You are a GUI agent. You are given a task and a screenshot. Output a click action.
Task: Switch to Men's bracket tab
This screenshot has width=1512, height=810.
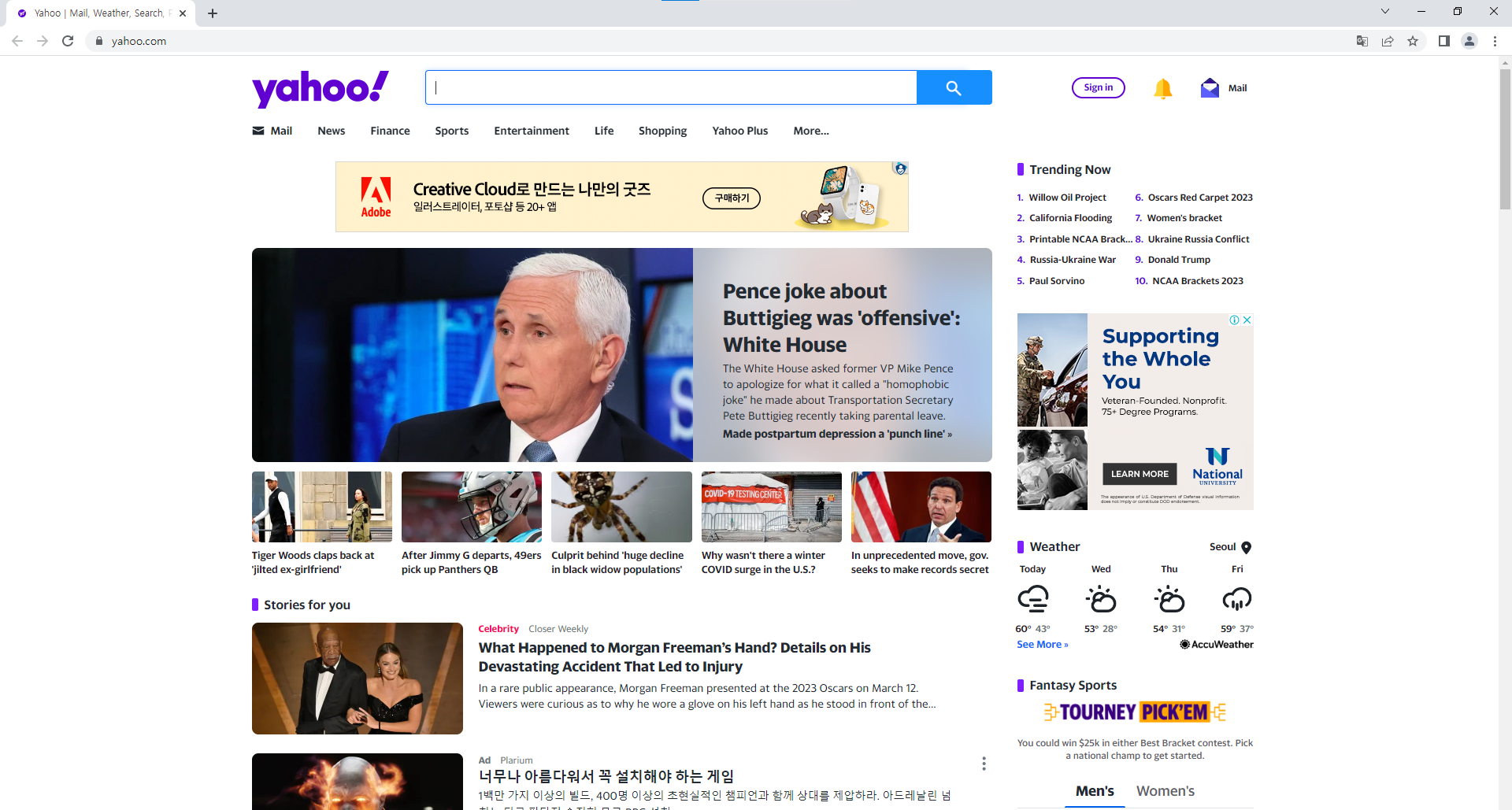point(1095,791)
